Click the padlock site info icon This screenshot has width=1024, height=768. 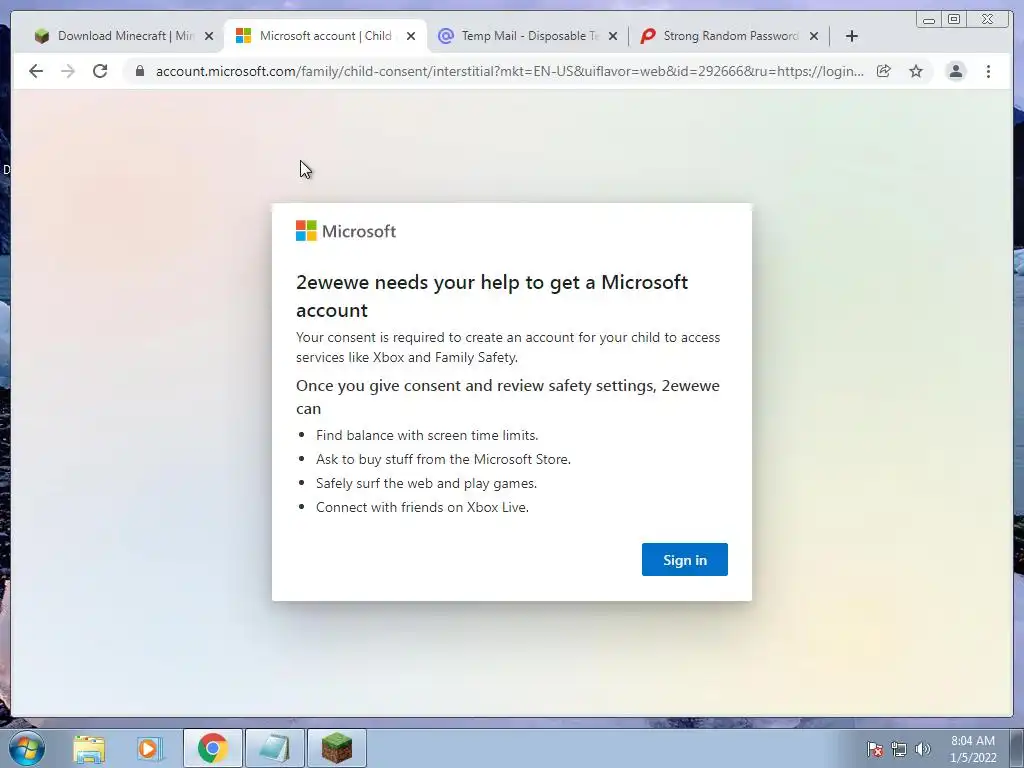point(140,71)
